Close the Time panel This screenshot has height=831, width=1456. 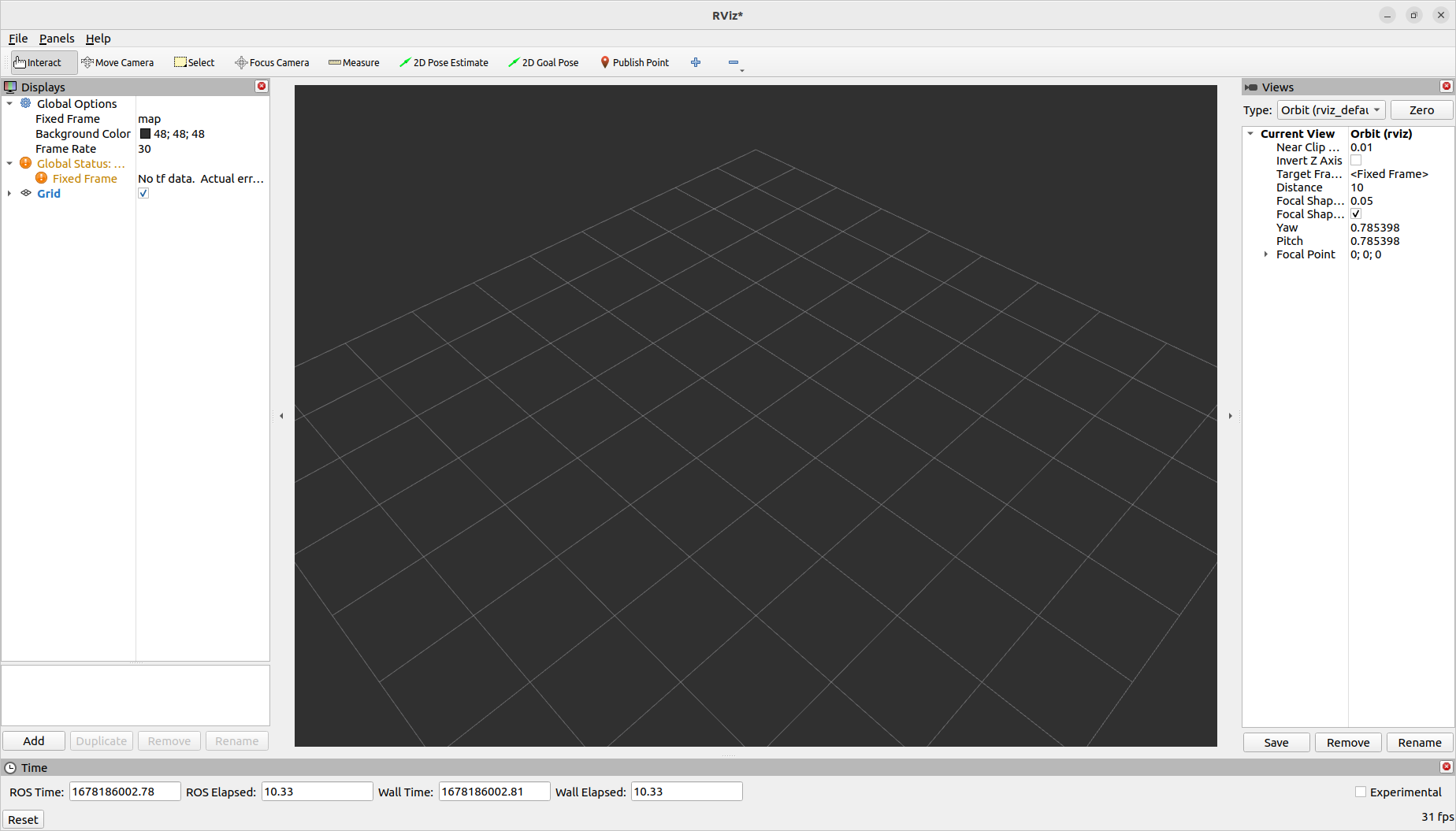coord(1447,767)
